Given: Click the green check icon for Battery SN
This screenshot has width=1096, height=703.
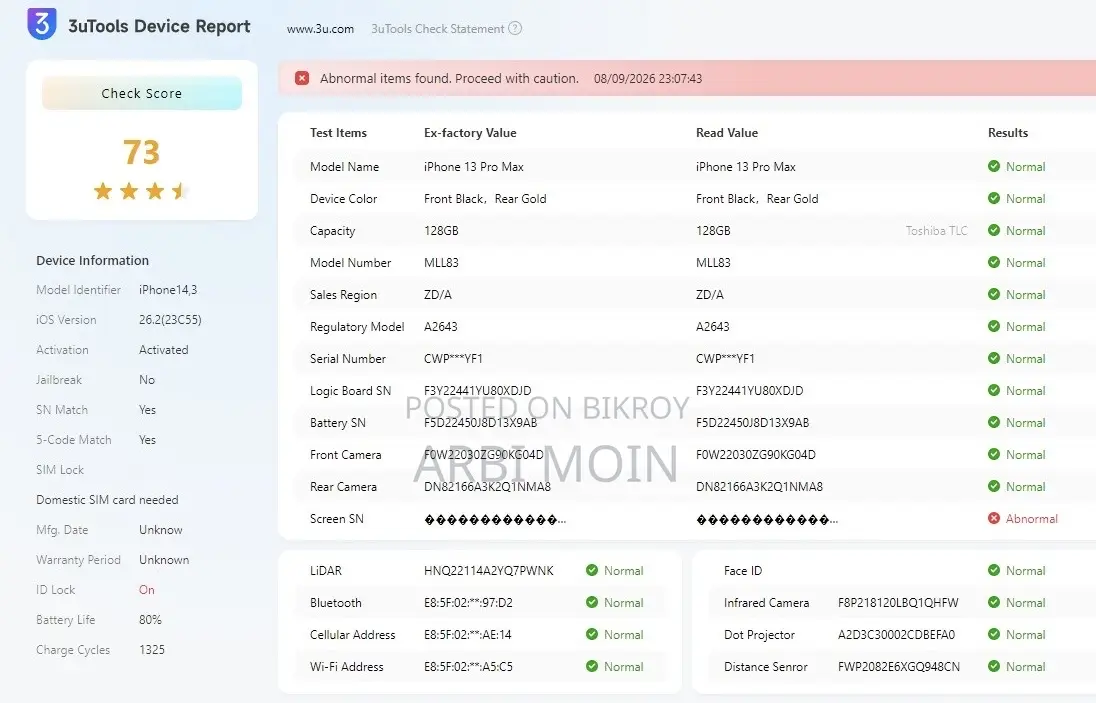Looking at the screenshot, I should coord(994,422).
